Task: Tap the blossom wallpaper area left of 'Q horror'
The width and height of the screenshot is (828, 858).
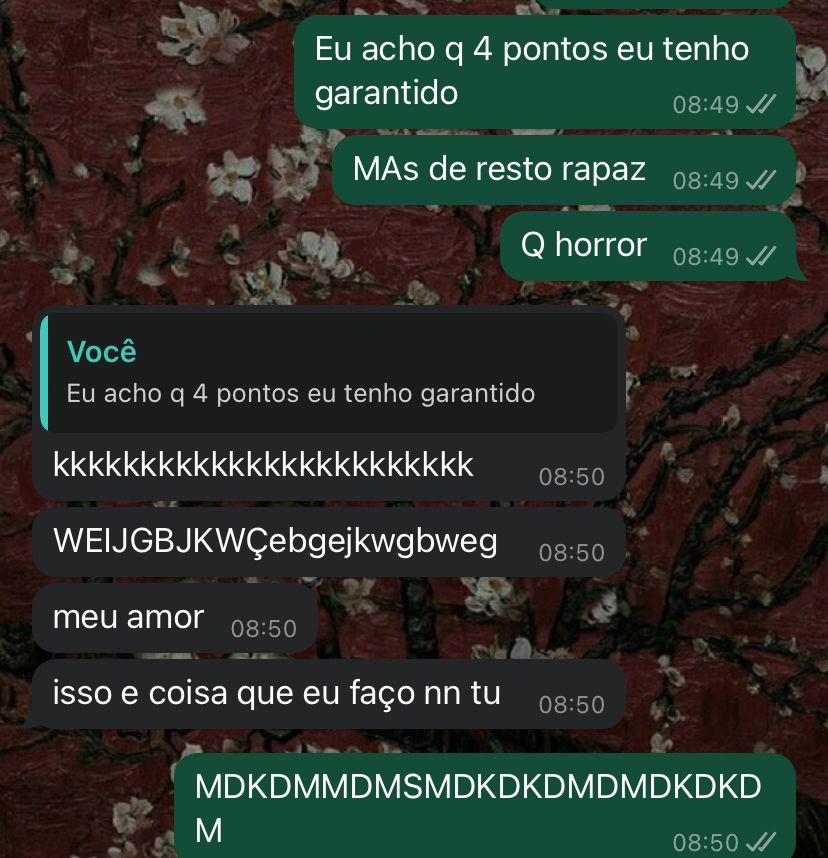Action: coord(246,246)
